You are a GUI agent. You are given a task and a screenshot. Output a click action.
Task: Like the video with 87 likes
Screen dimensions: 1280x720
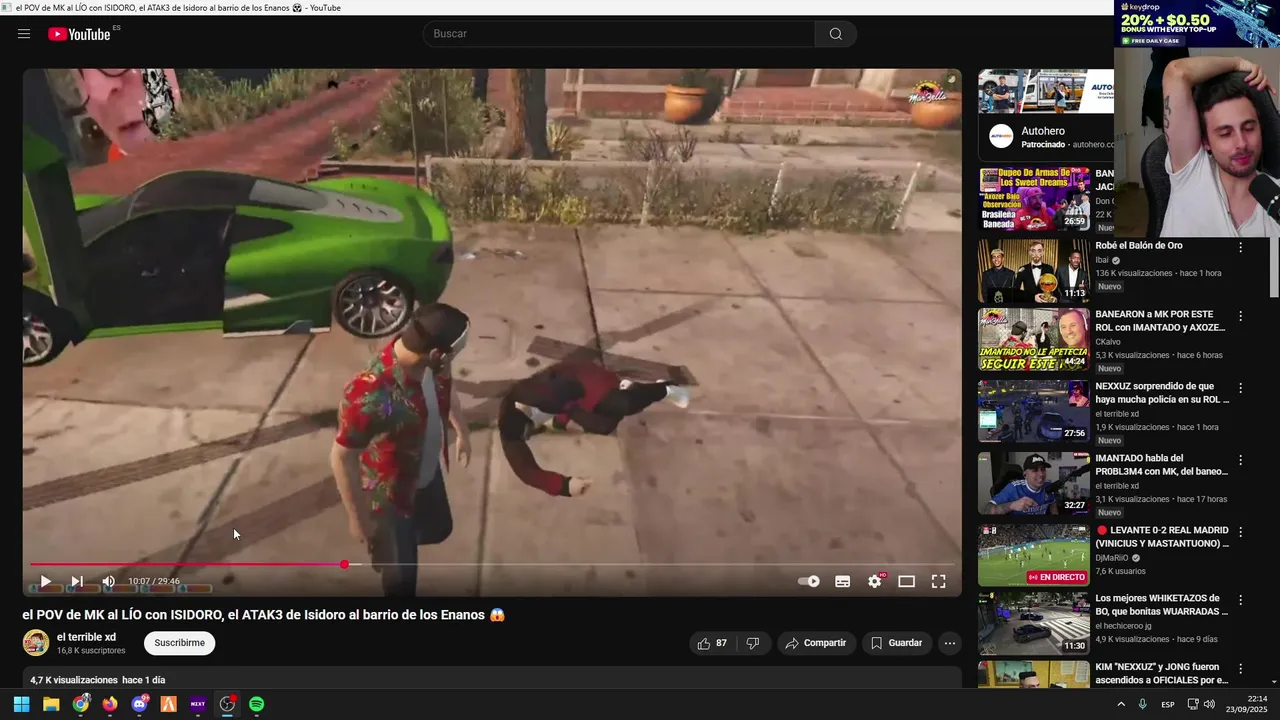[713, 643]
